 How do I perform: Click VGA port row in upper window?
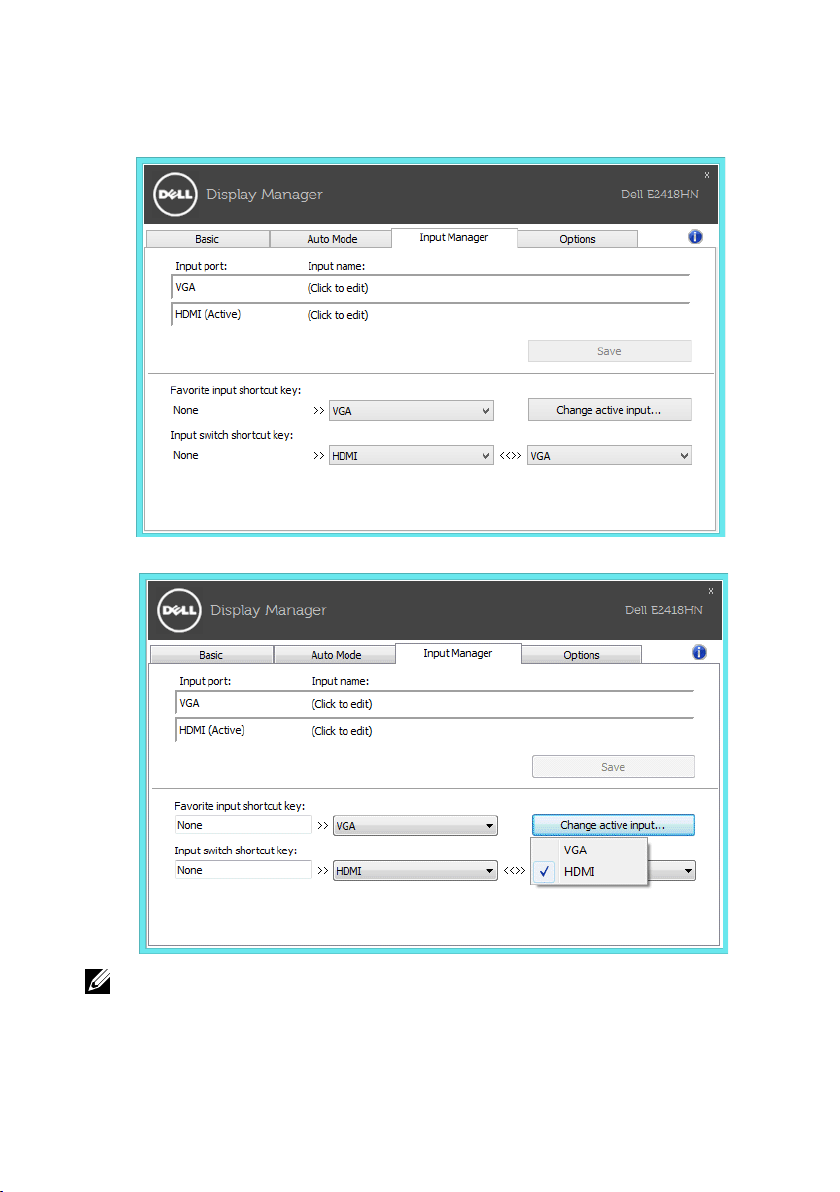pos(430,288)
